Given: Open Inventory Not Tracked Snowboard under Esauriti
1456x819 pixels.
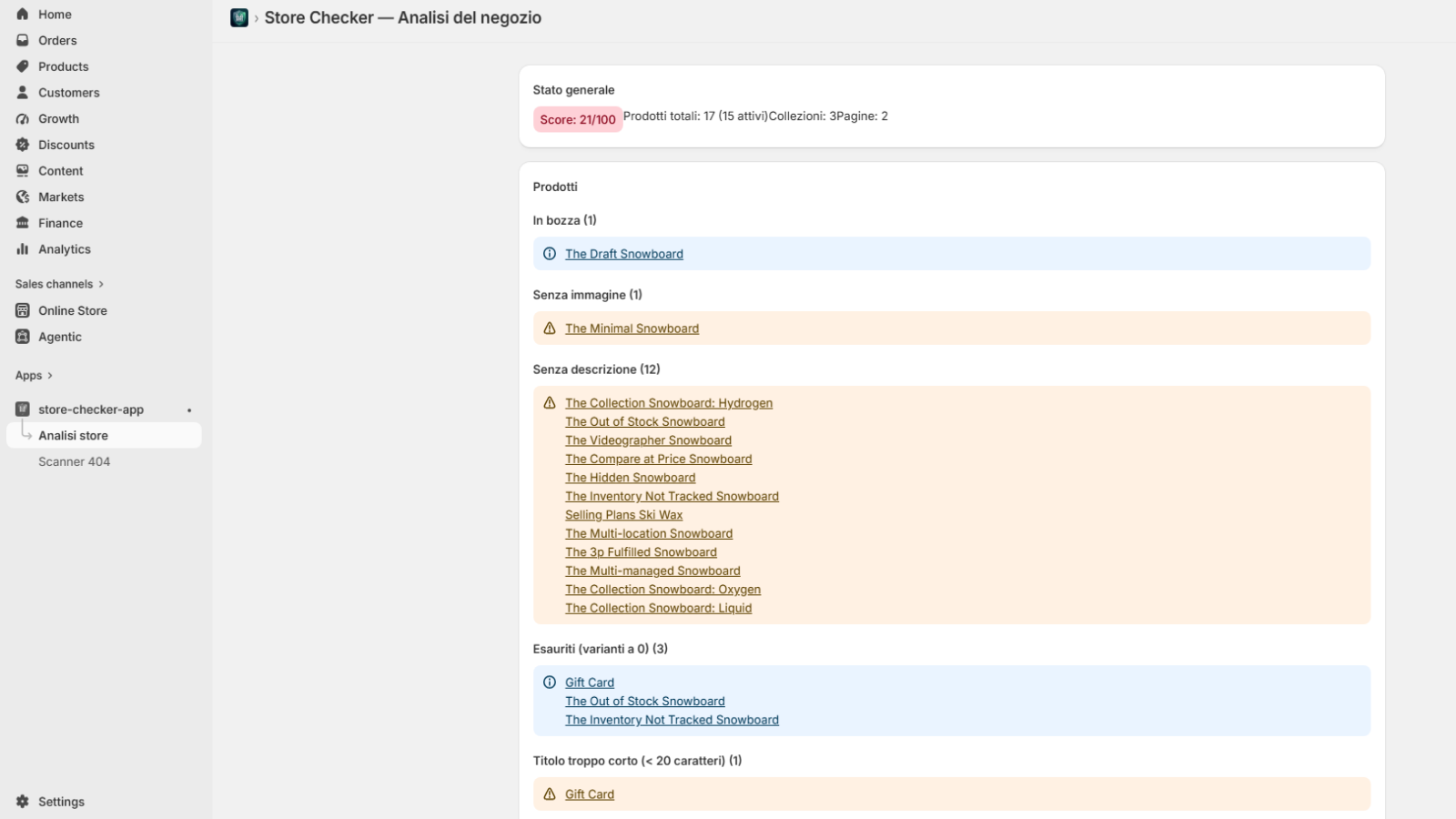Looking at the screenshot, I should click(672, 720).
